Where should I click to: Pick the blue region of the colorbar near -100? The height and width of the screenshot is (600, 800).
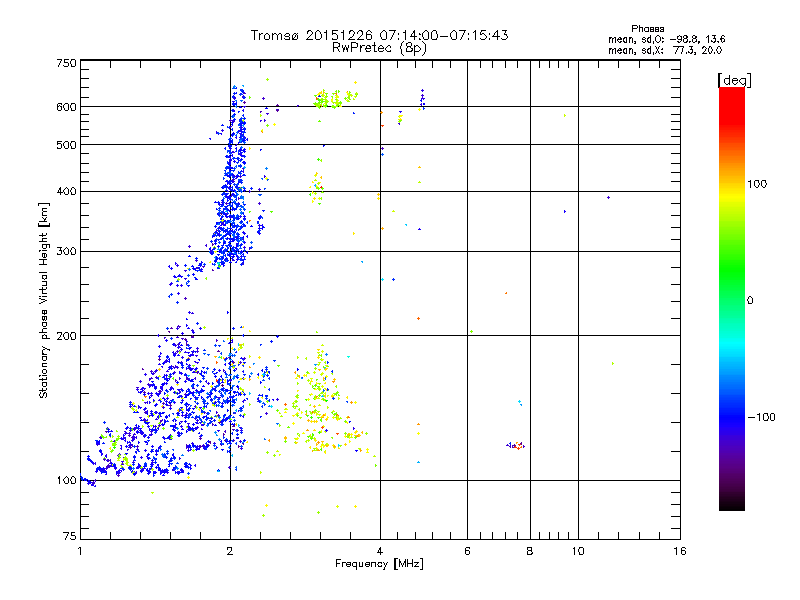pyautogui.click(x=732, y=416)
